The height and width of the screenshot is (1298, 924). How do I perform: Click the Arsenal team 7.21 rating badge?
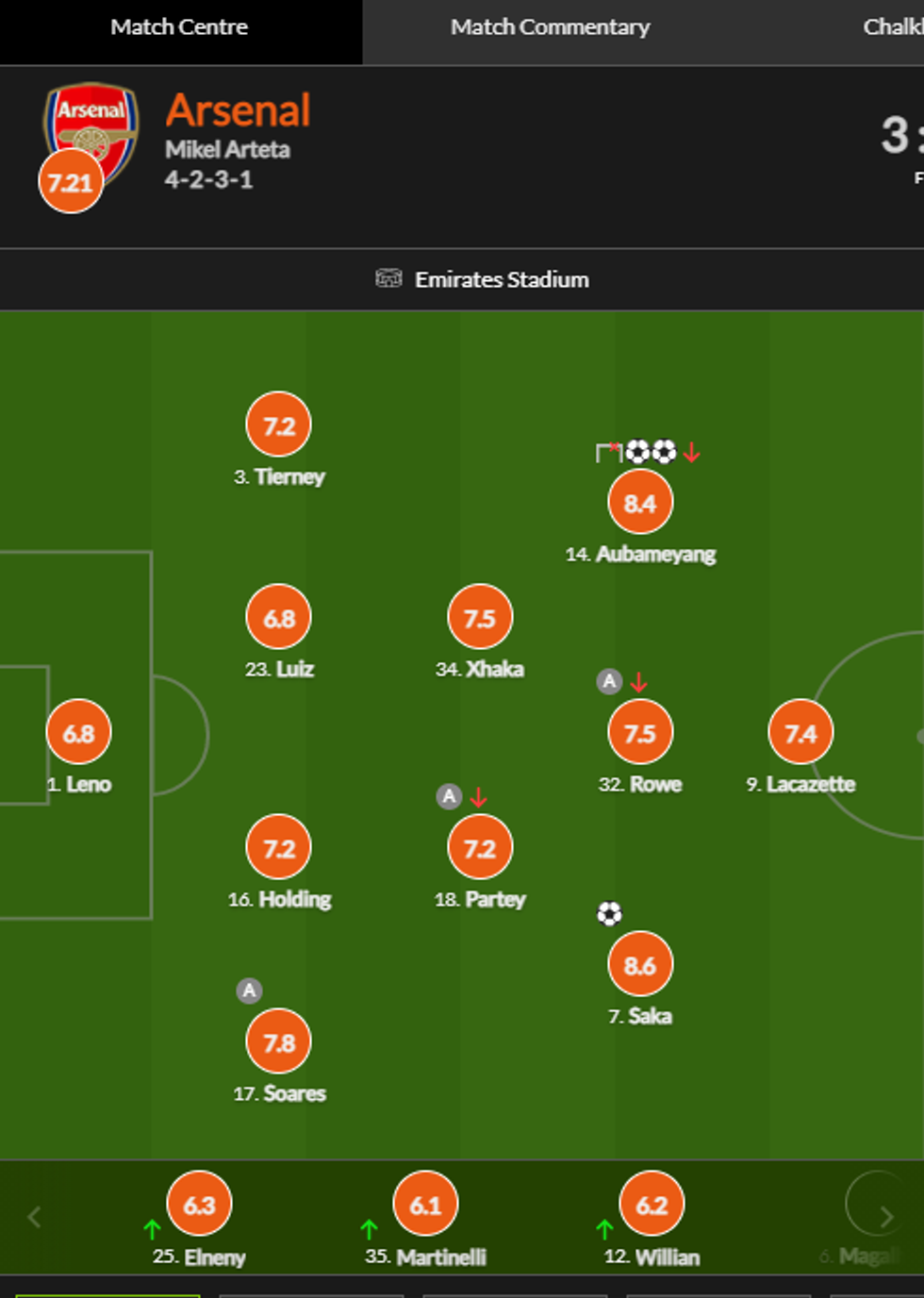(70, 182)
